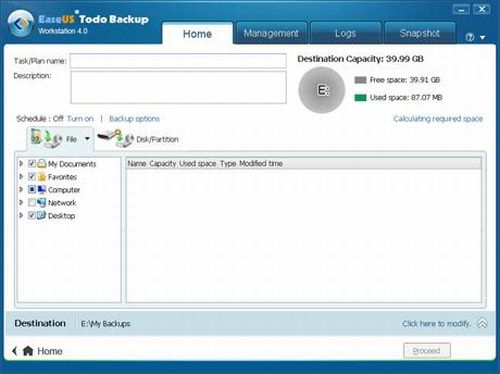This screenshot has width=500, height=374.
Task: Click the My Documents folder icon
Action: [42, 163]
